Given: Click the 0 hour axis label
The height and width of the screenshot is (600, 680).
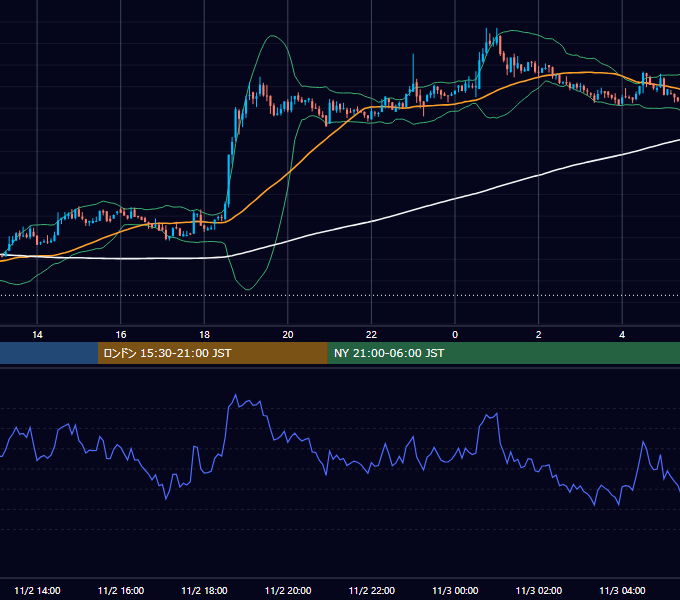Looking at the screenshot, I should 455,335.
